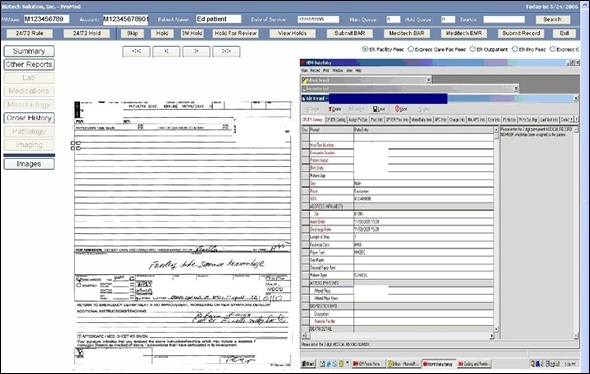590x374 pixels.
Task: Click the Hold button
Action: tap(162, 33)
